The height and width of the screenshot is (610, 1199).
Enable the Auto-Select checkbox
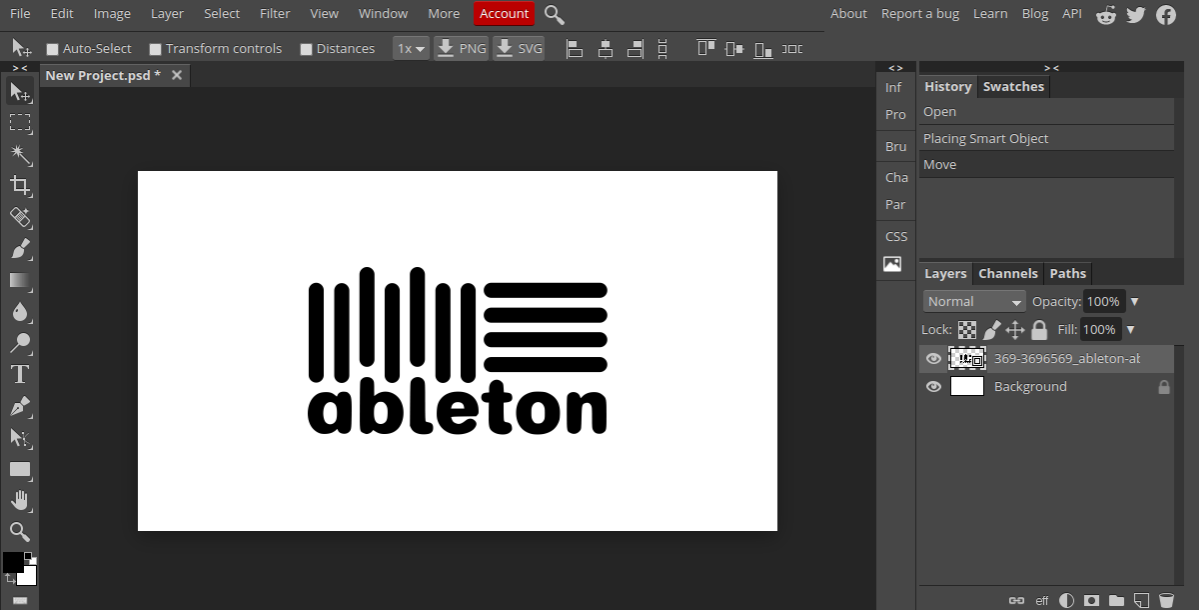point(52,49)
